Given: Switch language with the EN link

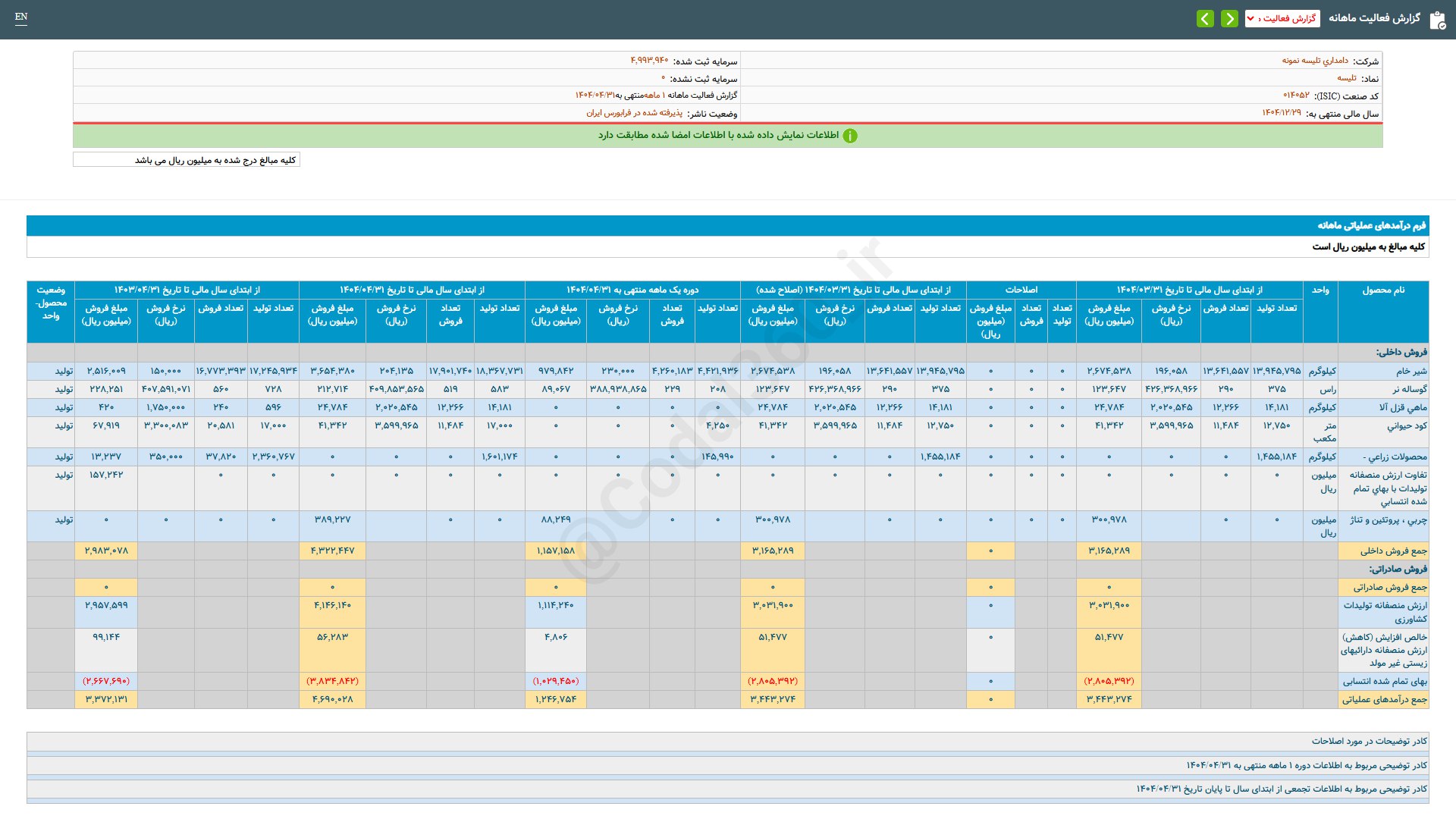Looking at the screenshot, I should click(x=21, y=17).
